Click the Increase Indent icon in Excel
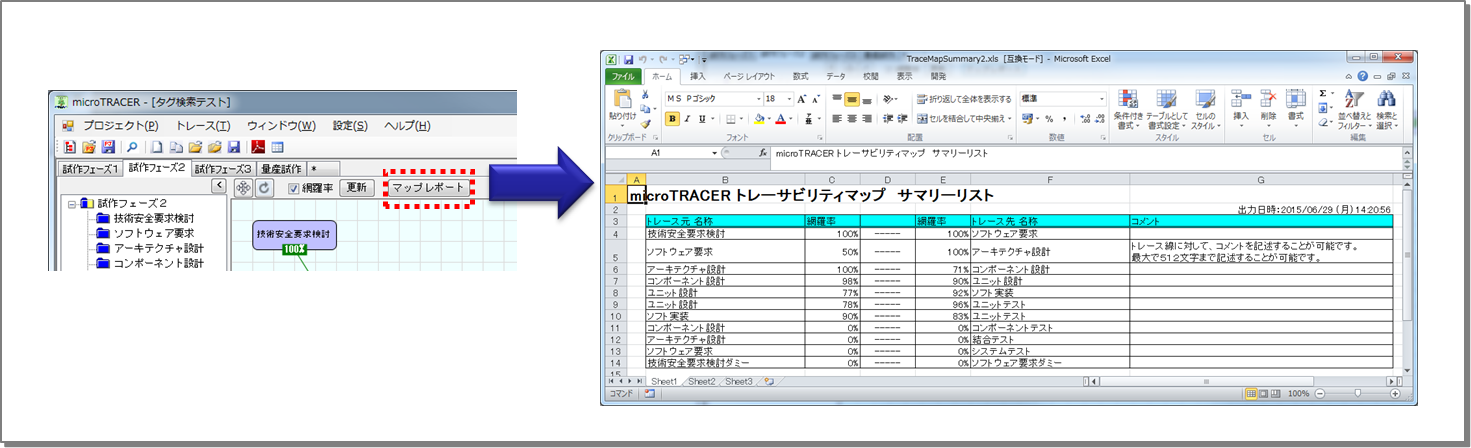This screenshot has width=1471, height=448. (903, 119)
